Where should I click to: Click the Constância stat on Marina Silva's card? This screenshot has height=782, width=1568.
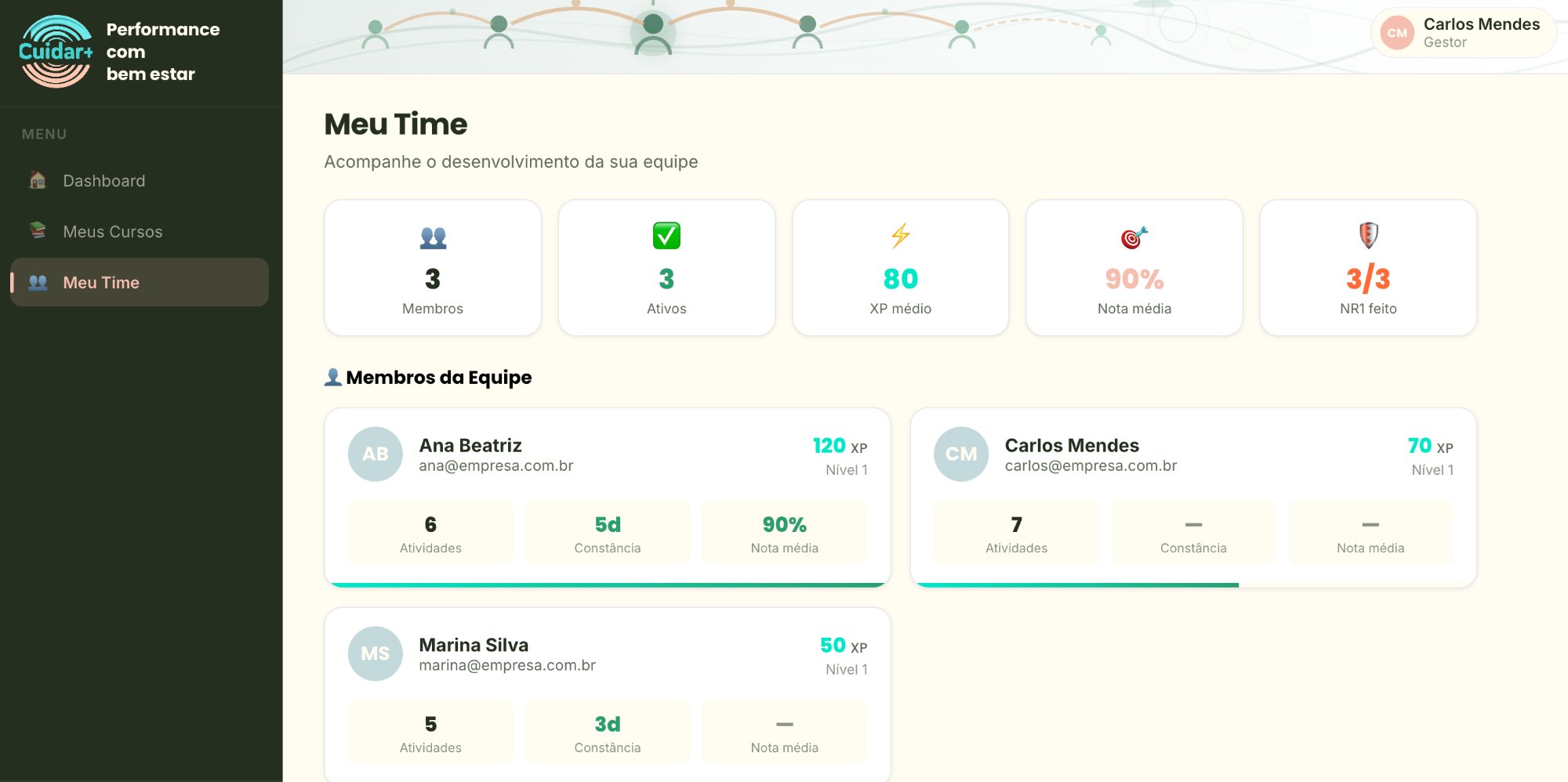click(x=607, y=732)
